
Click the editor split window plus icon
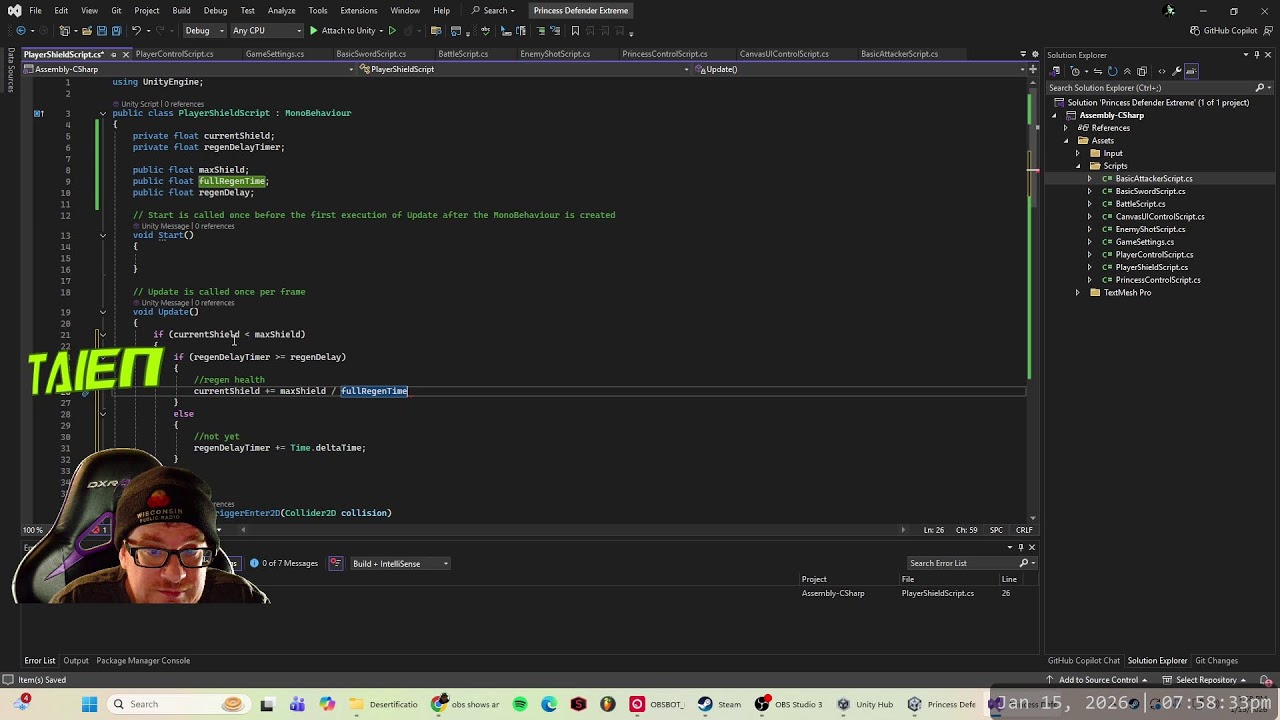[x=1033, y=69]
